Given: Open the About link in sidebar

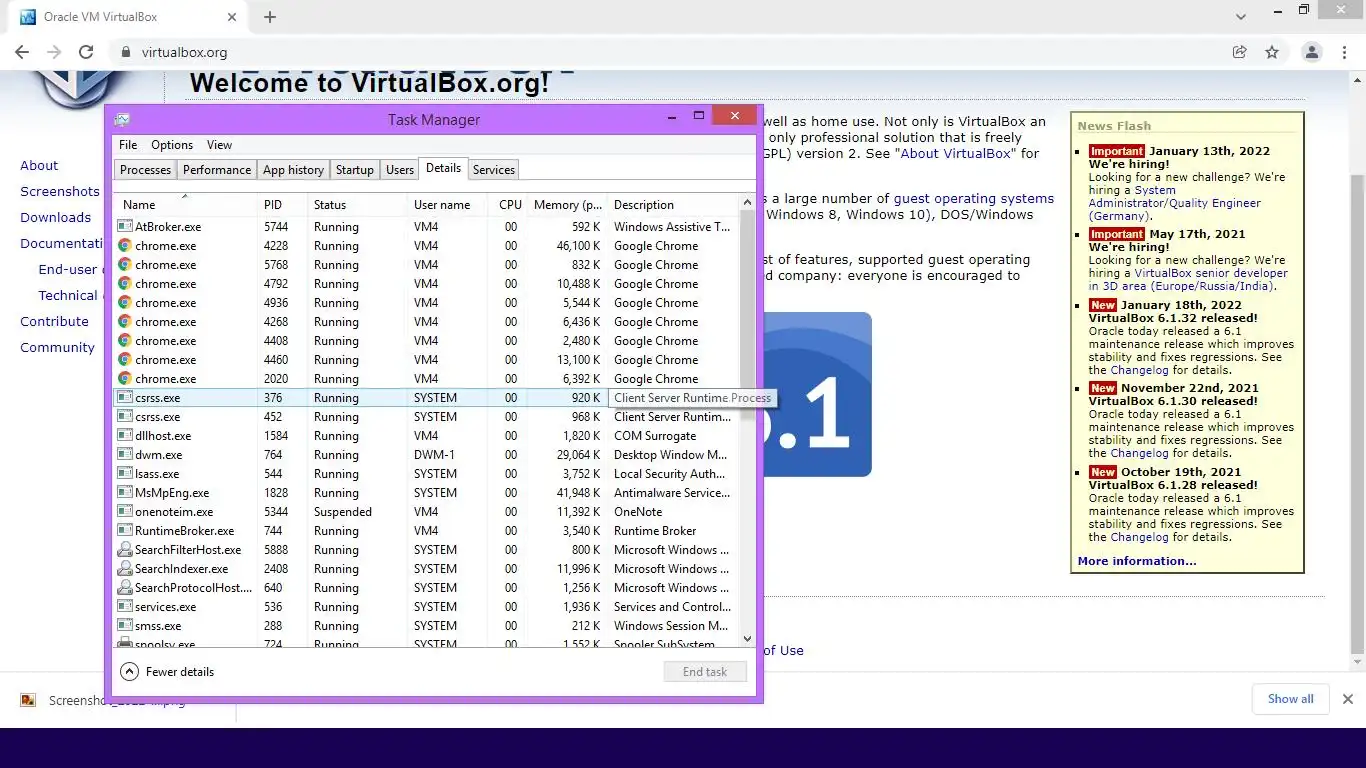Looking at the screenshot, I should [x=39, y=166].
